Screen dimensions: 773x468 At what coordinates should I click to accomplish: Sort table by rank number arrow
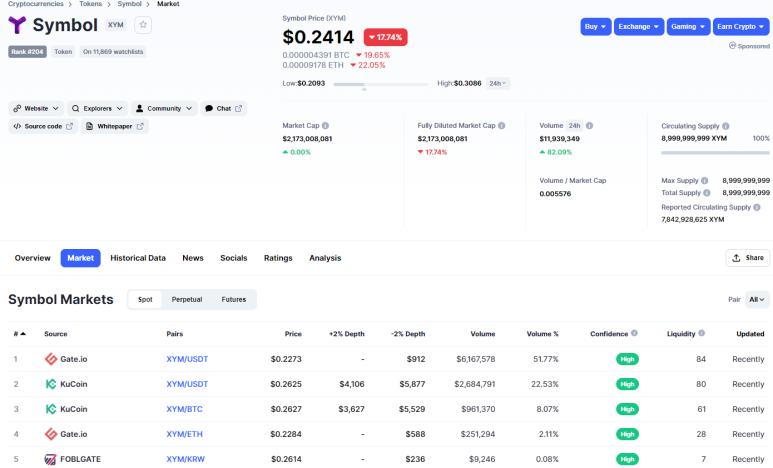click(23, 334)
